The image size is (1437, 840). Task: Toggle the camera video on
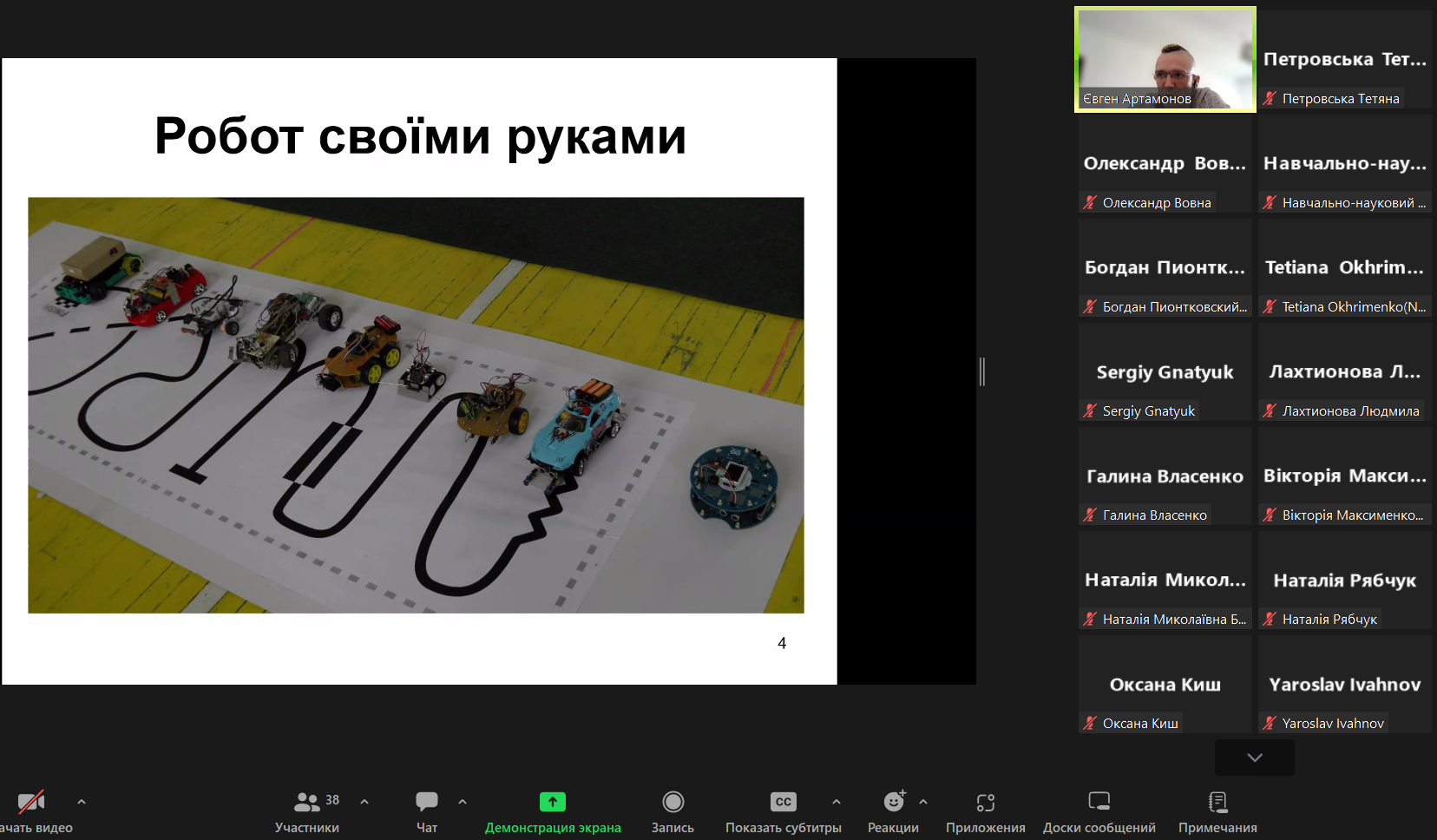click(31, 802)
